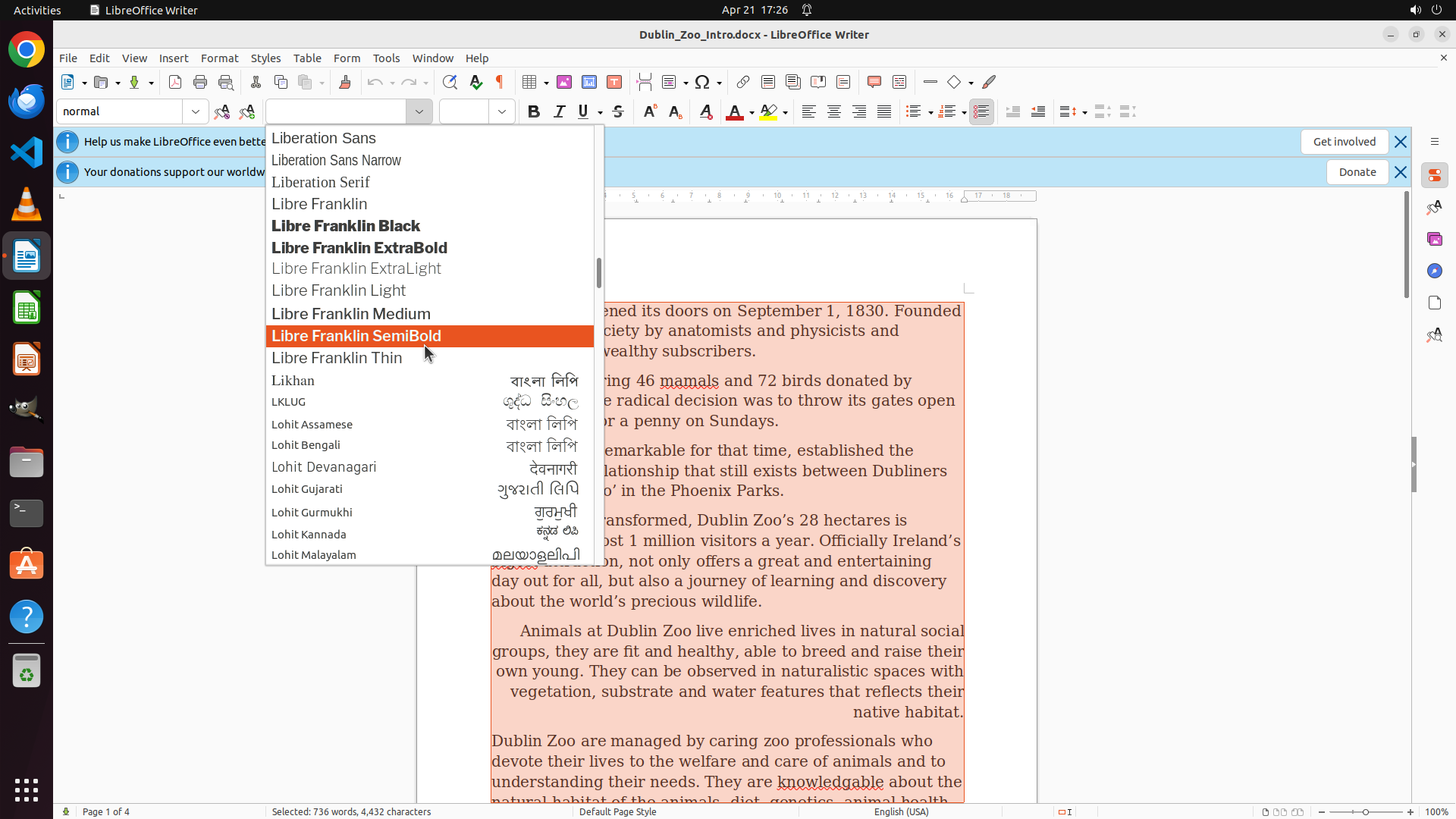Screen dimensions: 1456x819
Task: Click the Print toolbar icon
Action: [x=200, y=82]
